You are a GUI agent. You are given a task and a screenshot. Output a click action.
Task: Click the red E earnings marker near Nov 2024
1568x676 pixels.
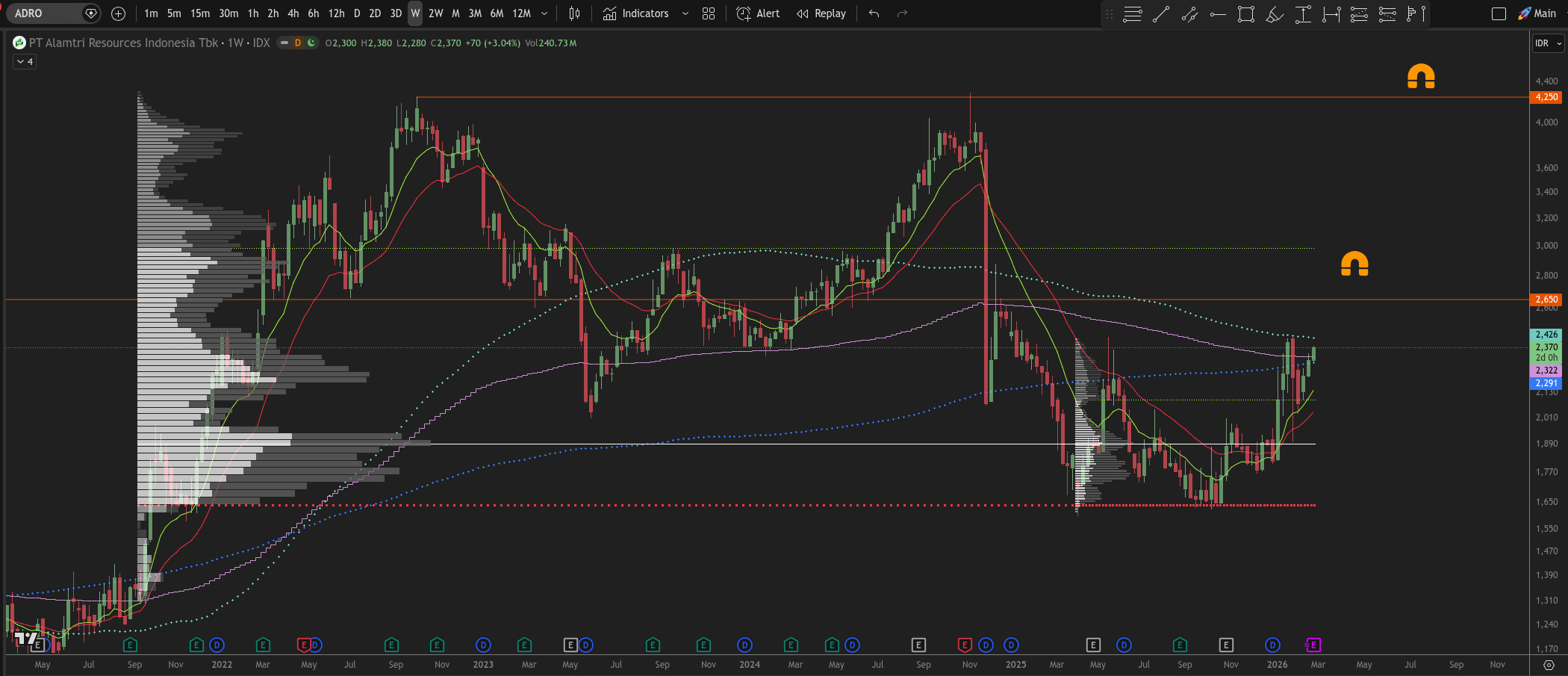tap(965, 645)
